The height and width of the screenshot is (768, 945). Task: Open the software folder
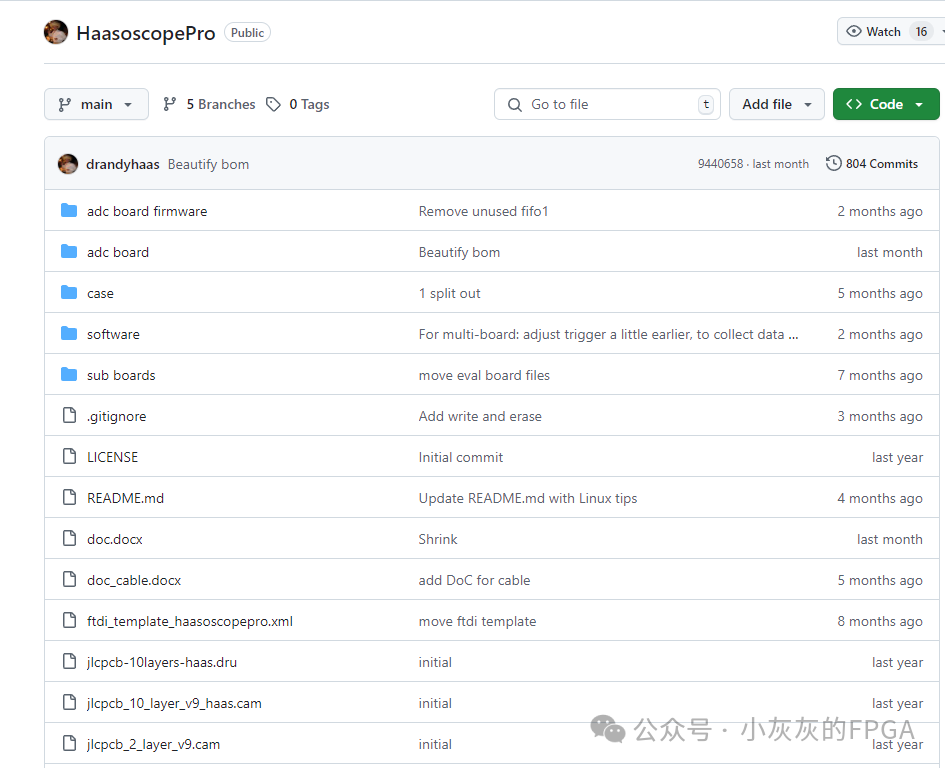(113, 334)
